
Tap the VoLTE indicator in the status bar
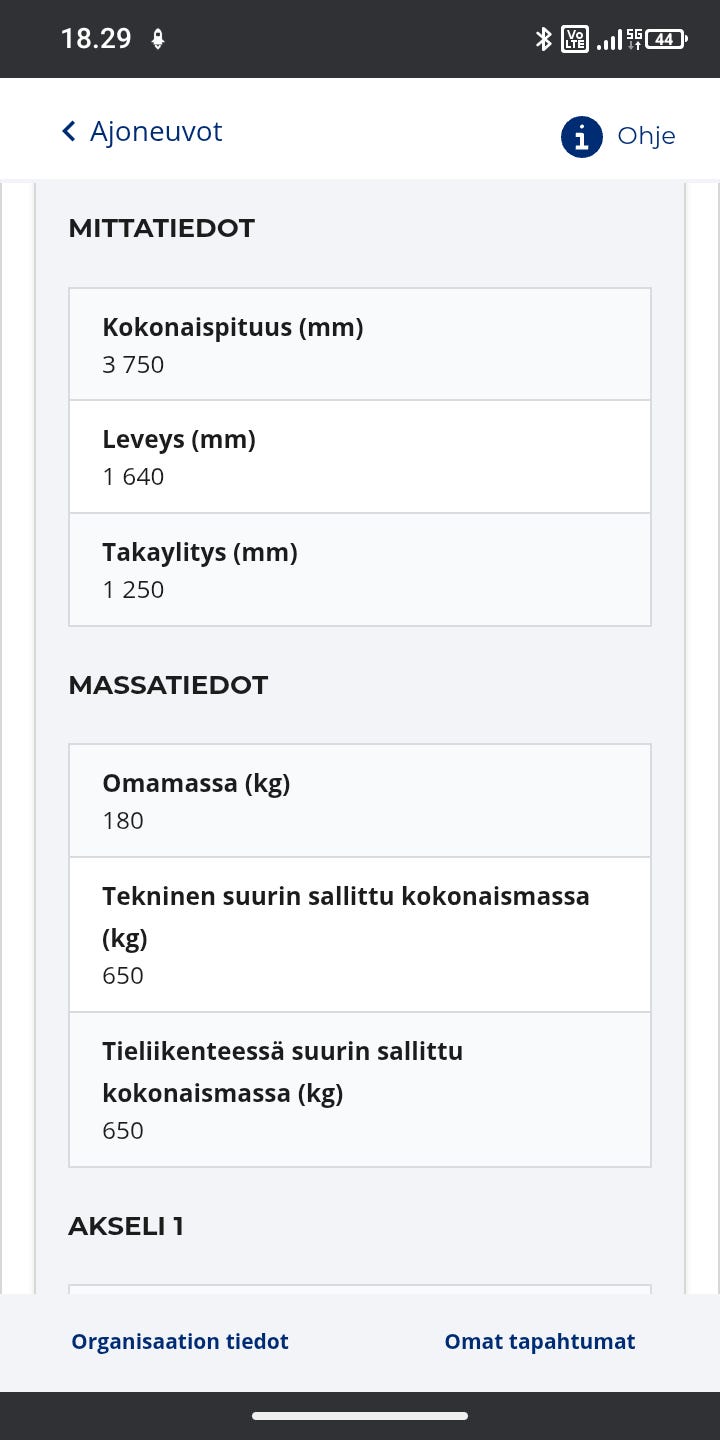(574, 39)
